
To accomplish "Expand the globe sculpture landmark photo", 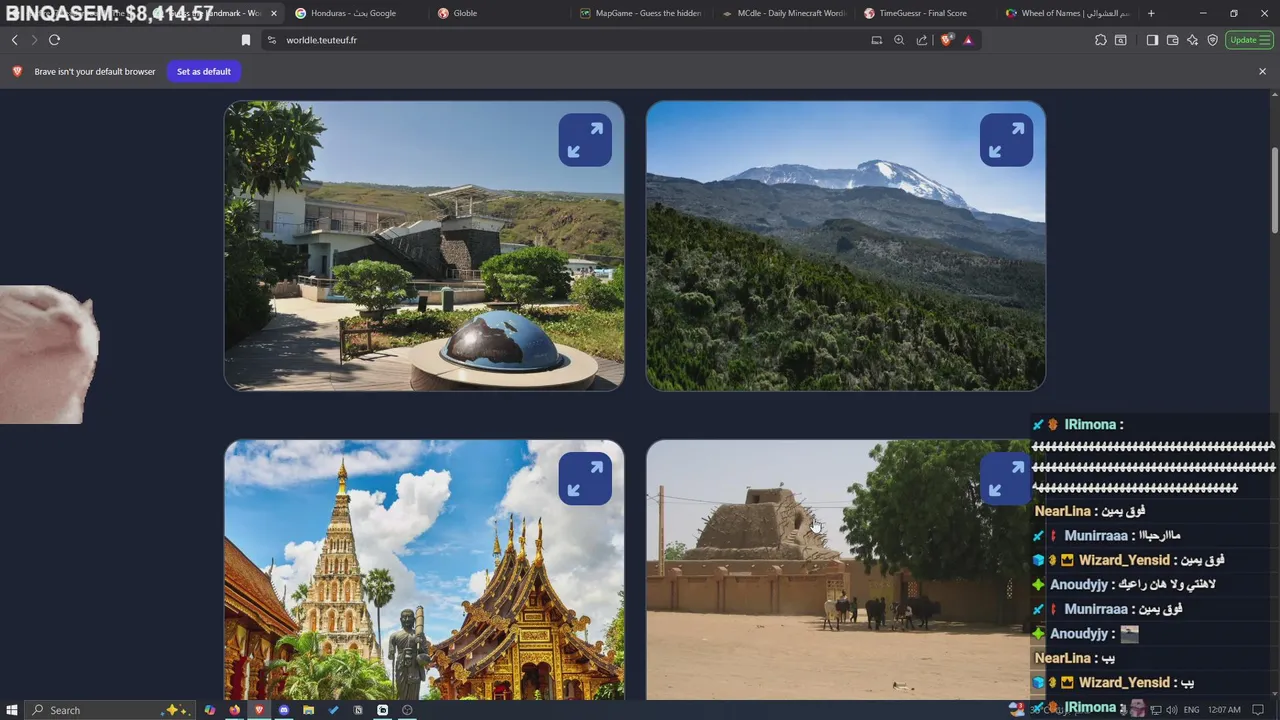I will coord(585,140).
